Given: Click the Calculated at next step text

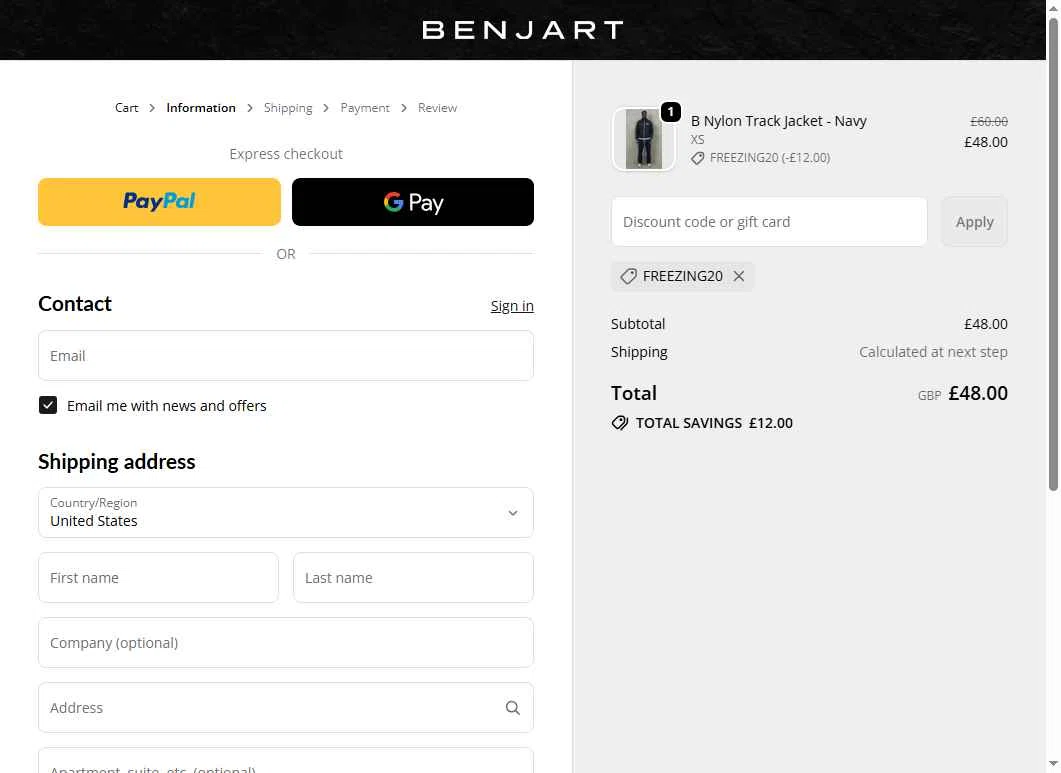Looking at the screenshot, I should click(x=933, y=352).
